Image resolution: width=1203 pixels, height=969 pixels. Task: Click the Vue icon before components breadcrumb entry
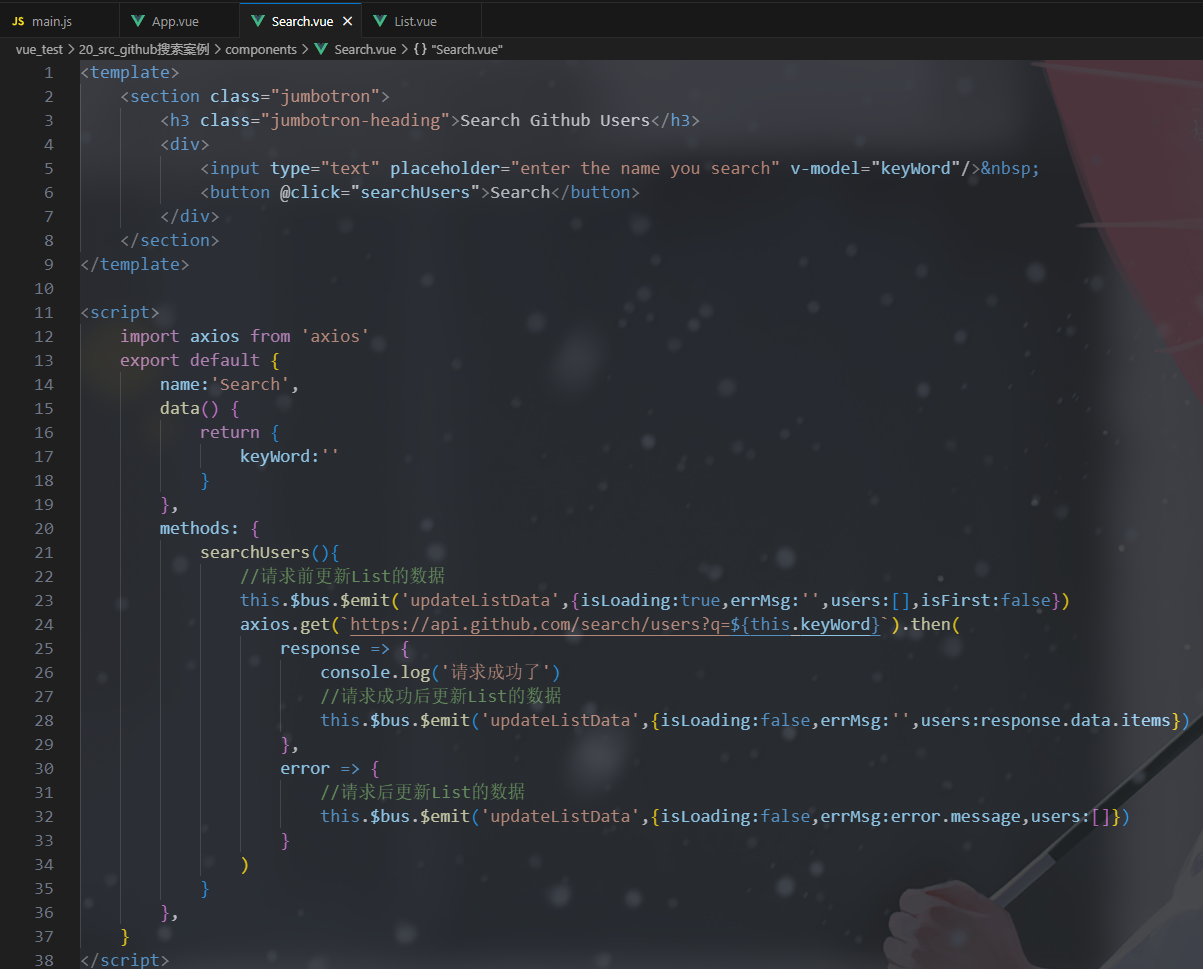point(320,49)
